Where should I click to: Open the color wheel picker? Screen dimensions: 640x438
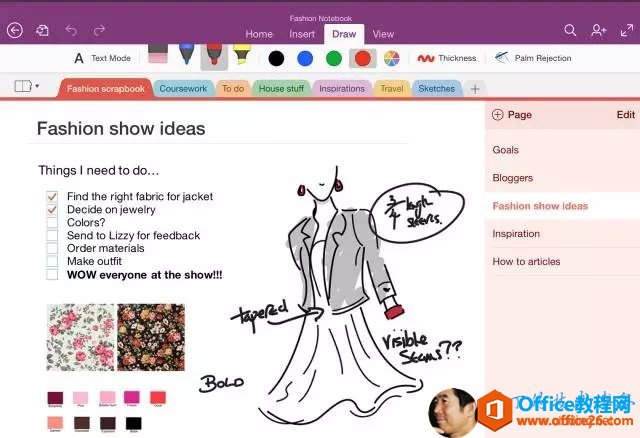pyautogui.click(x=392, y=58)
